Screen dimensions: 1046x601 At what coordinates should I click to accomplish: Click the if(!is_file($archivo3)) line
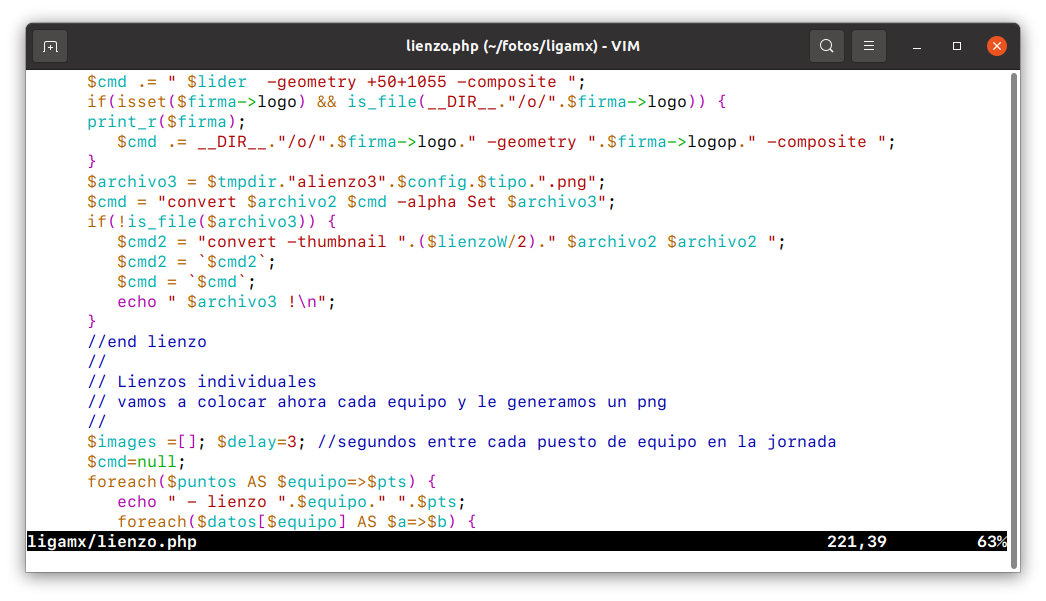pyautogui.click(x=211, y=222)
